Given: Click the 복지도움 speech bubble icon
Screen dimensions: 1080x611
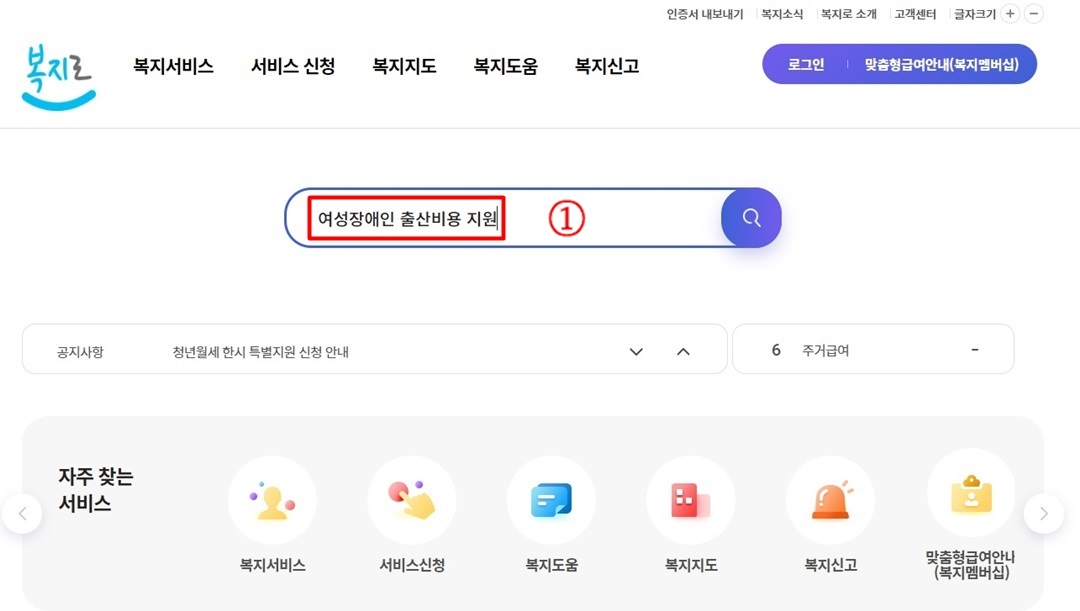Looking at the screenshot, I should point(551,500).
